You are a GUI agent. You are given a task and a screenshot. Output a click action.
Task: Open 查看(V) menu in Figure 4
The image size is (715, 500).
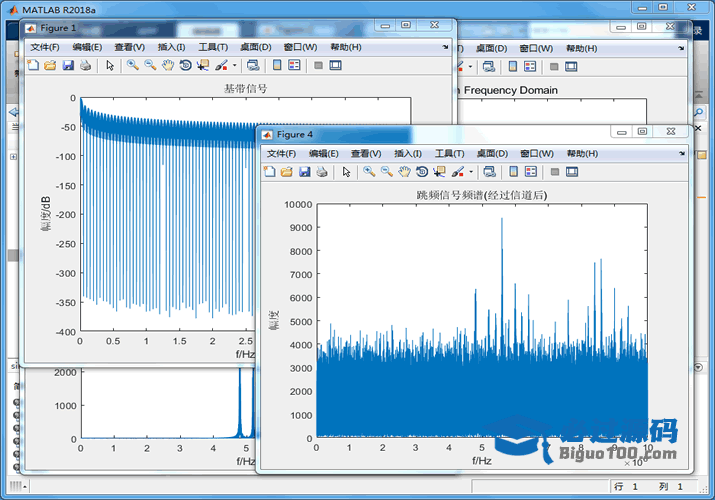point(366,154)
